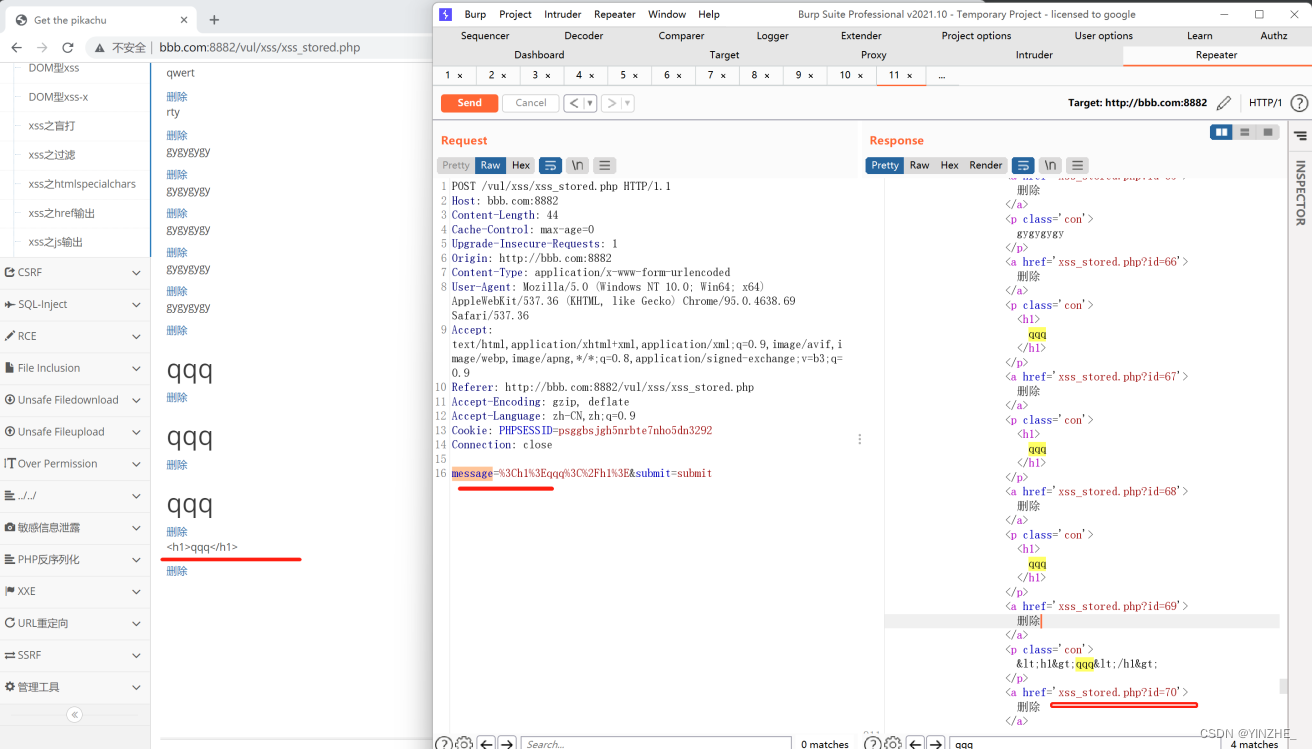Open the xss之htmlspecialchars sidebar link
The width and height of the screenshot is (1312, 749).
82,184
